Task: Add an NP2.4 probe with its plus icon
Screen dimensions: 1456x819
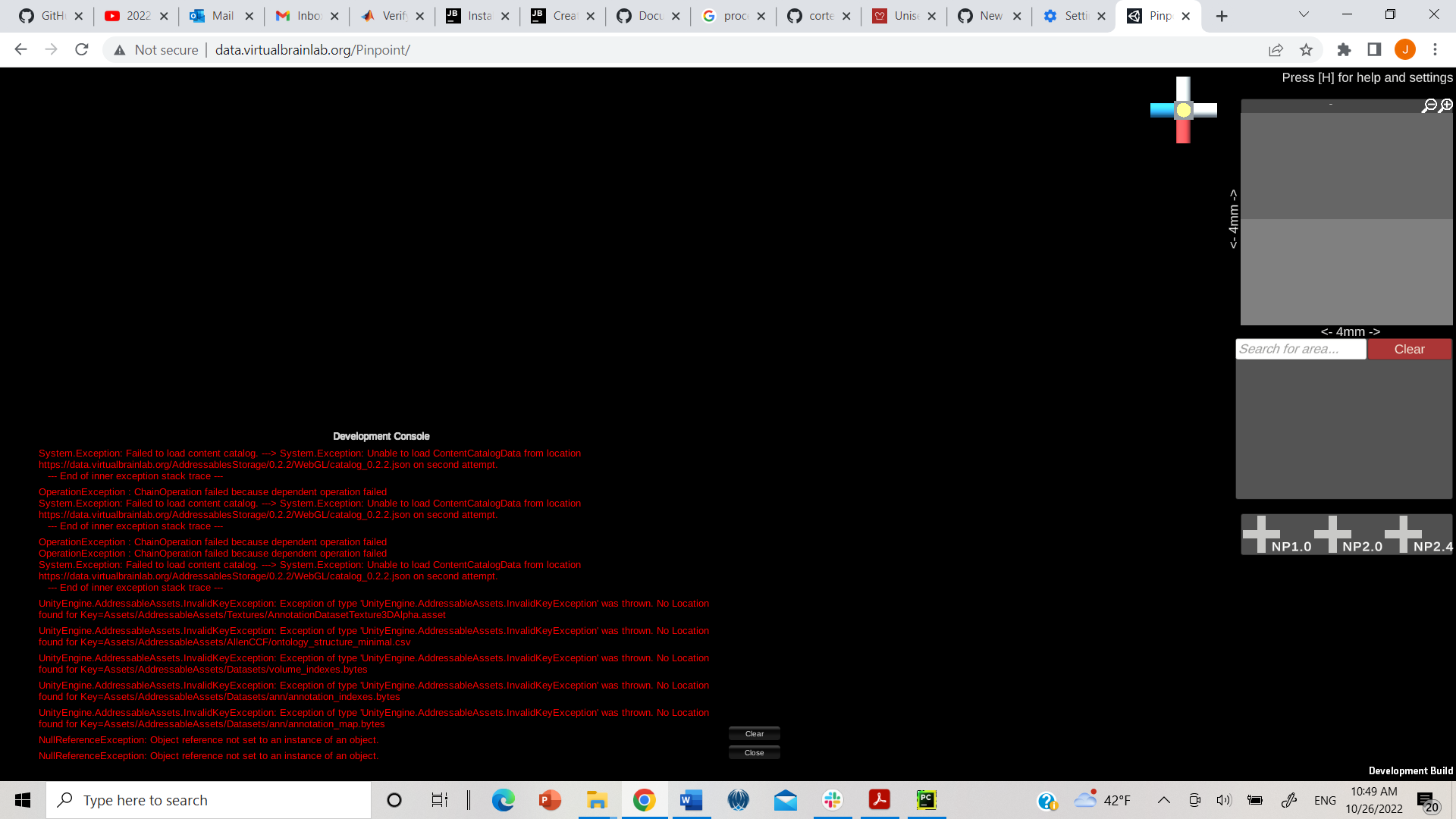Action: tap(1403, 533)
